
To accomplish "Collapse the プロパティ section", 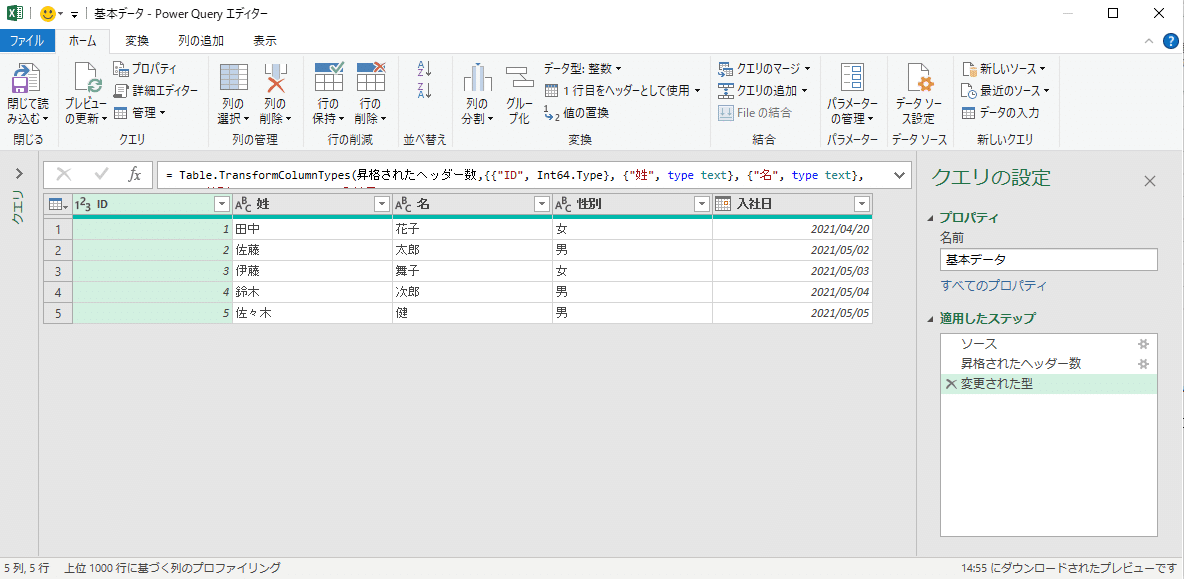I will [x=930, y=218].
